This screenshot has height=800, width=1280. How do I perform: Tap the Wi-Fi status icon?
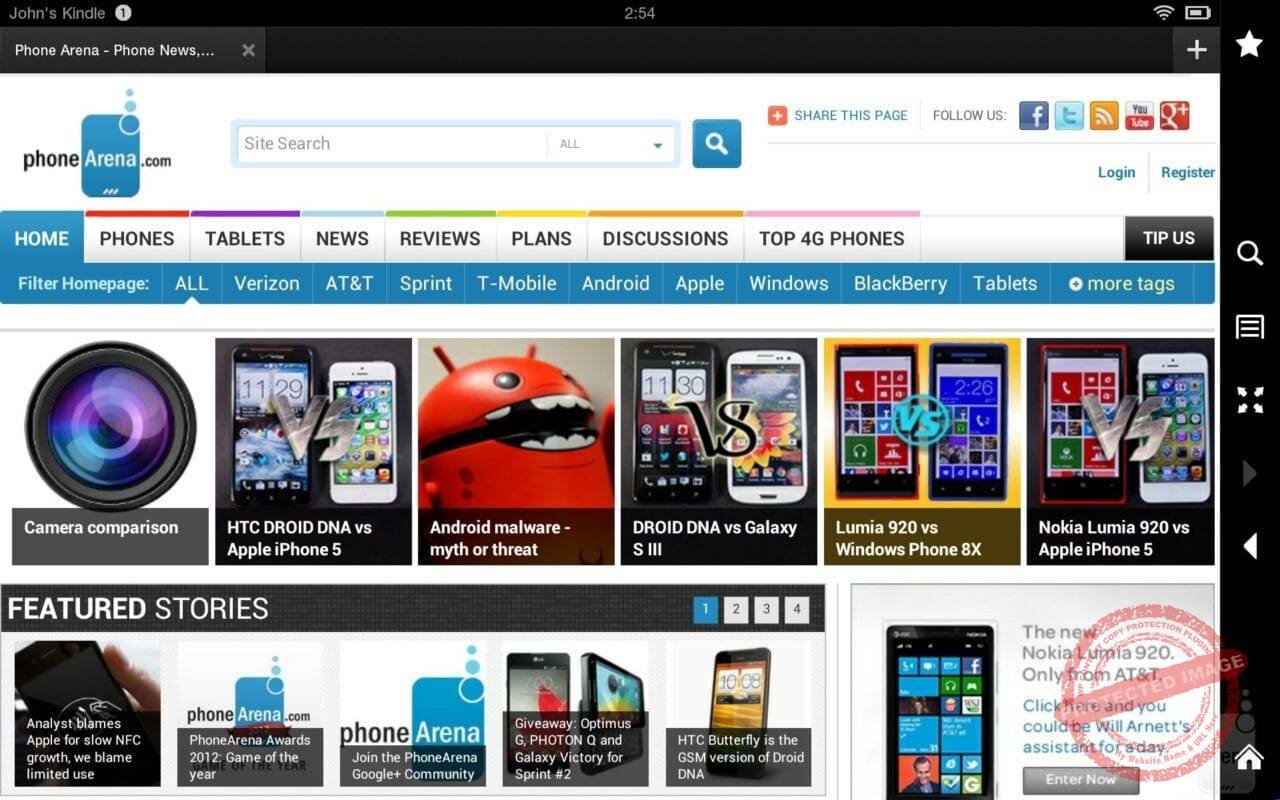[1163, 12]
